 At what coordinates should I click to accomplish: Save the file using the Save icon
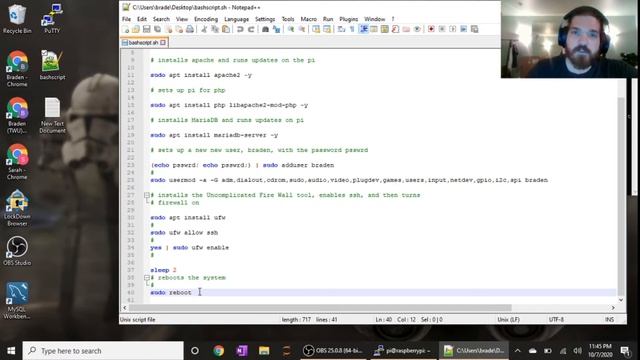[147, 29]
